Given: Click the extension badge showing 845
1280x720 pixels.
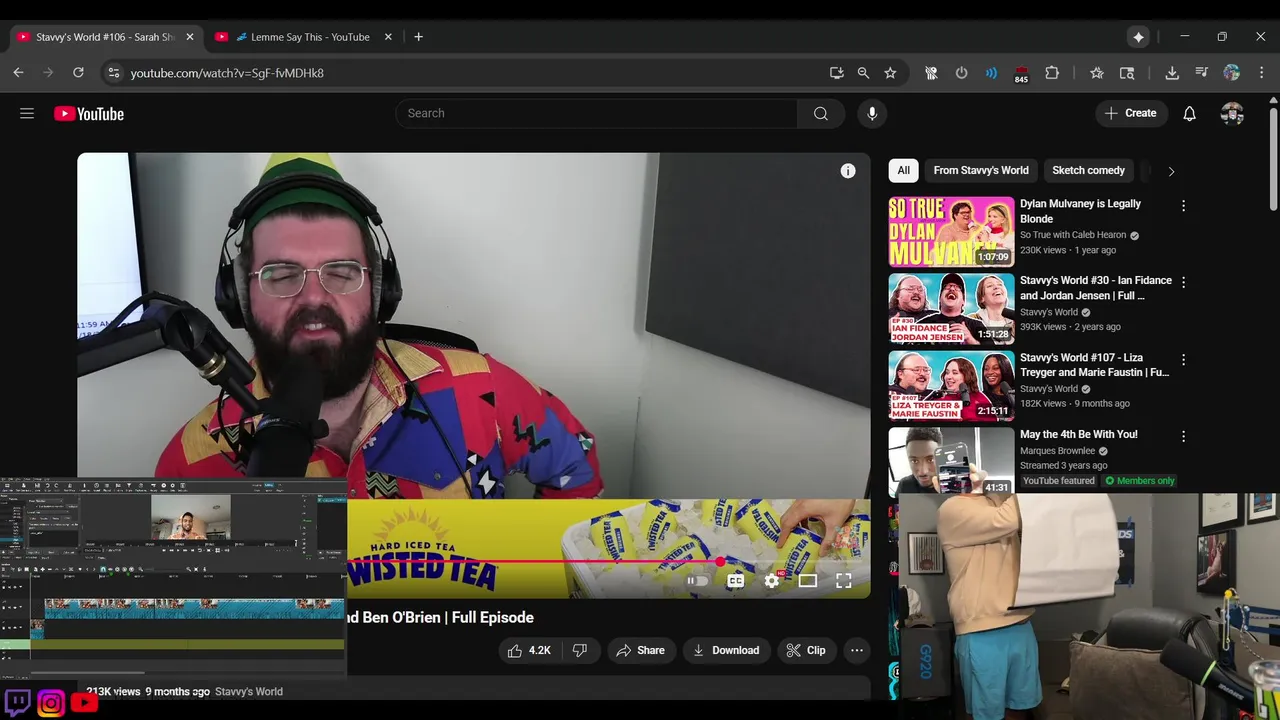Looking at the screenshot, I should [1021, 74].
